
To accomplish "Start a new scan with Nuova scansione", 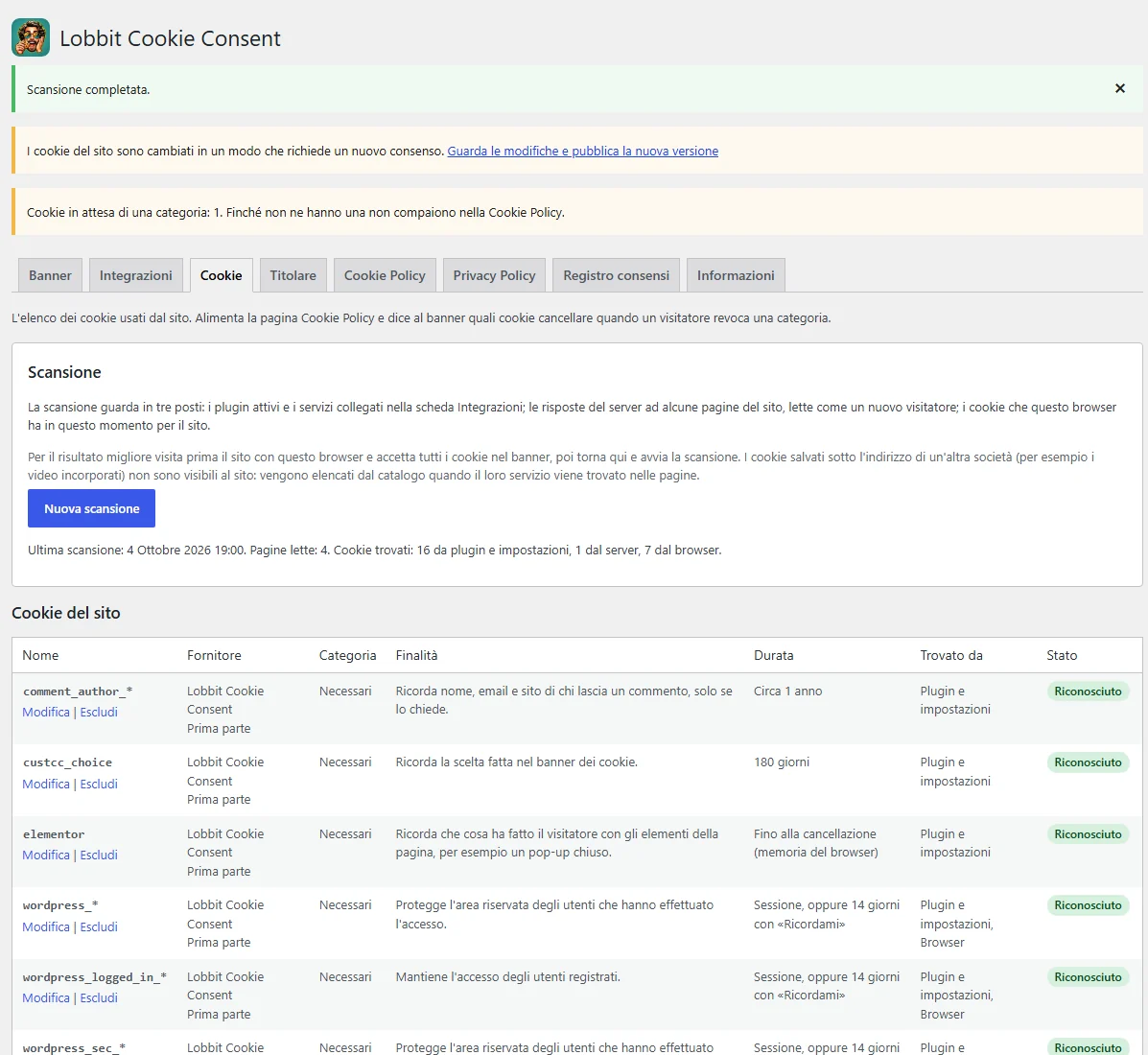I will (x=91, y=509).
